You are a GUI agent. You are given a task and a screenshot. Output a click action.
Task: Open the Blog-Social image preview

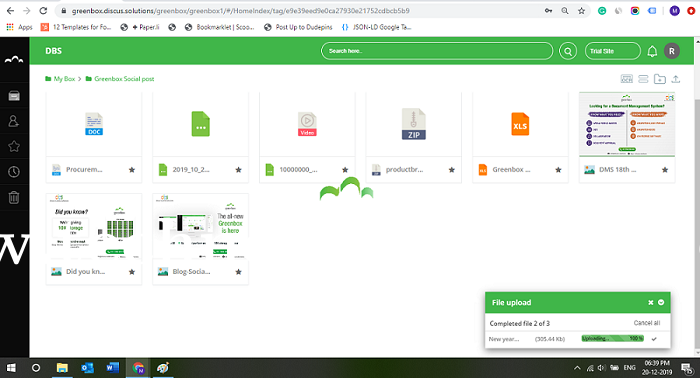(x=200, y=226)
